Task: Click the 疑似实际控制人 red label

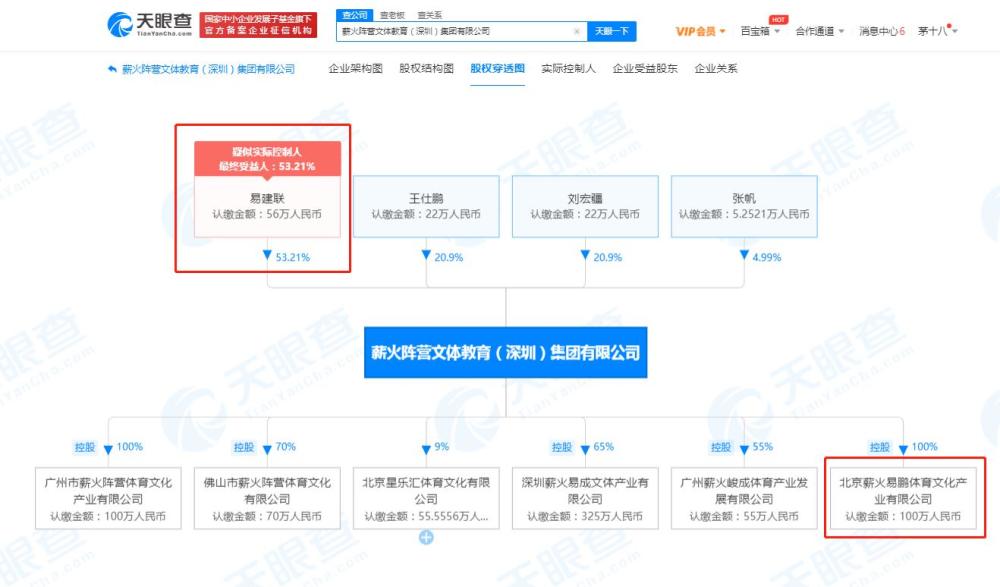Action: pyautogui.click(x=267, y=159)
